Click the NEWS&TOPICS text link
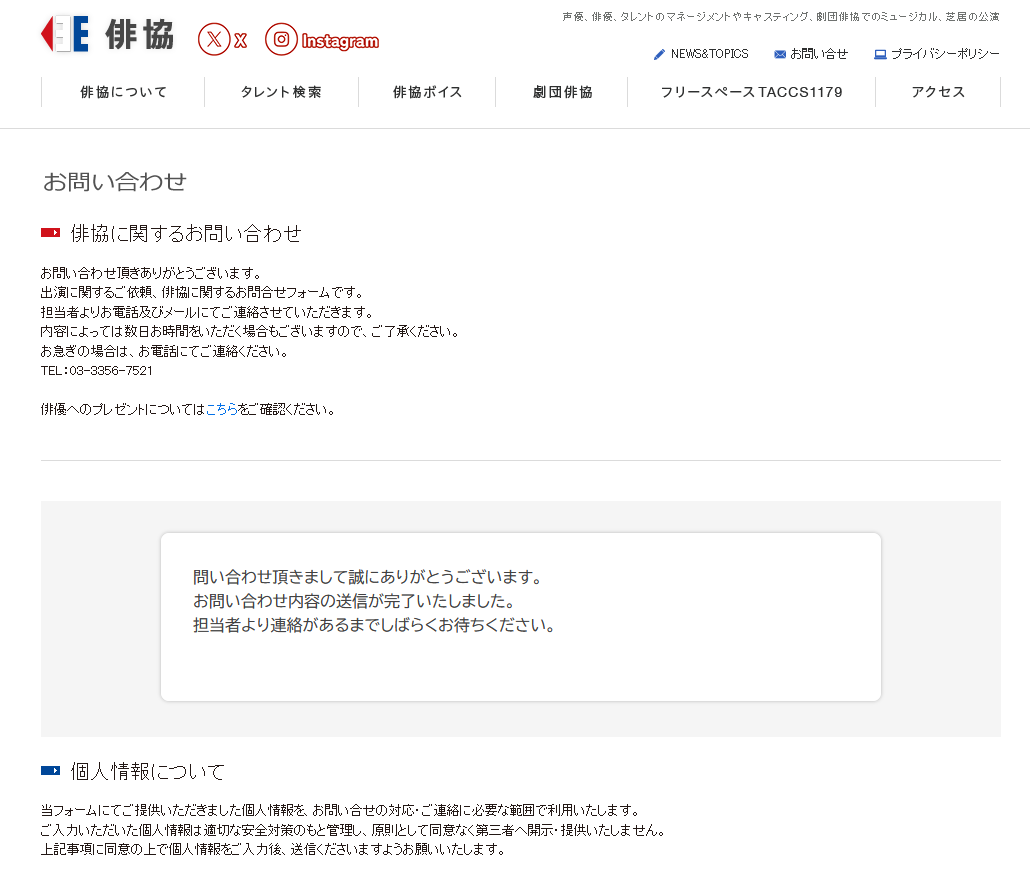This screenshot has width=1030, height=893. 709,54
